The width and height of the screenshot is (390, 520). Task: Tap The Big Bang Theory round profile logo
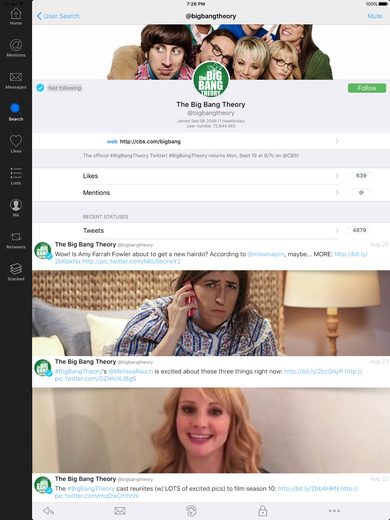pos(211,80)
